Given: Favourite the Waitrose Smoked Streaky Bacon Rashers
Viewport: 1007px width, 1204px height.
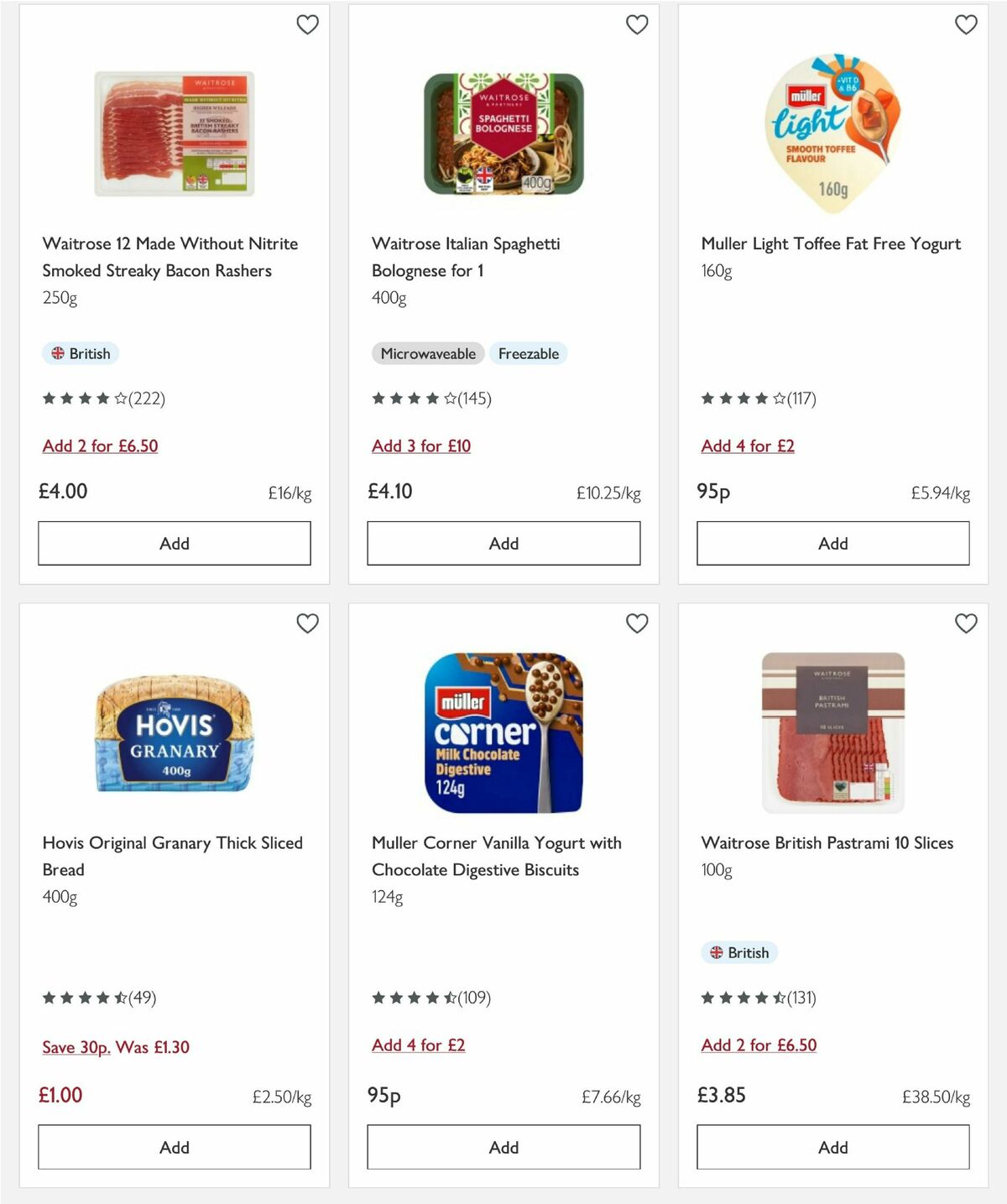Looking at the screenshot, I should point(307,25).
